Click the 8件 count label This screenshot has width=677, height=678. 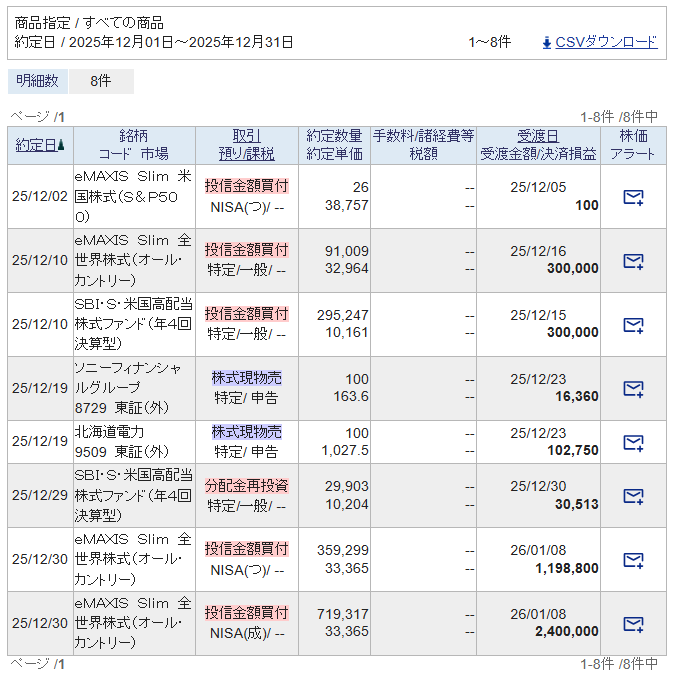coord(100,82)
